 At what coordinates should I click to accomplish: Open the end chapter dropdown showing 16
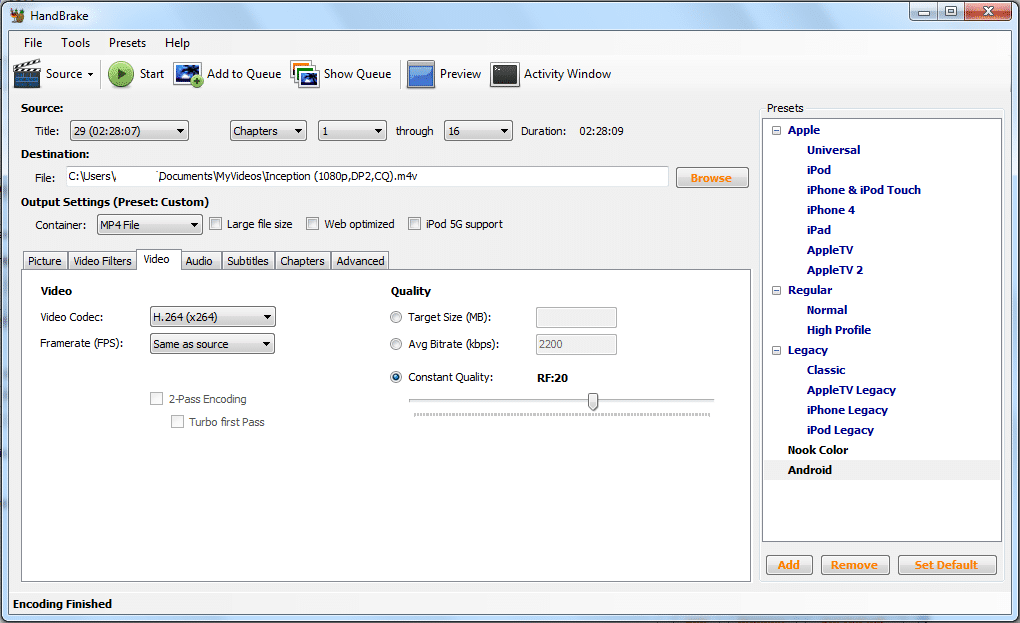(478, 131)
